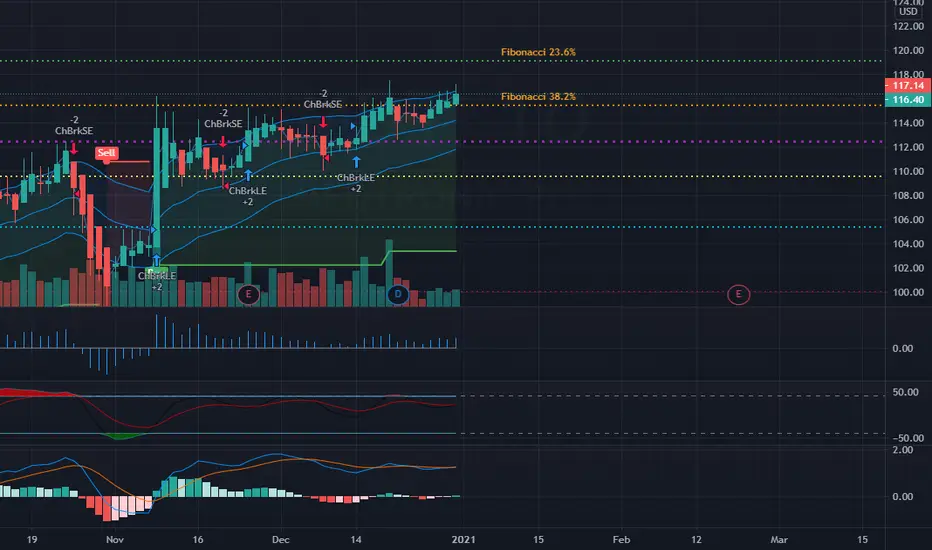
Task: Click the 50.00 oscillator scale value
Action: pyautogui.click(x=905, y=392)
